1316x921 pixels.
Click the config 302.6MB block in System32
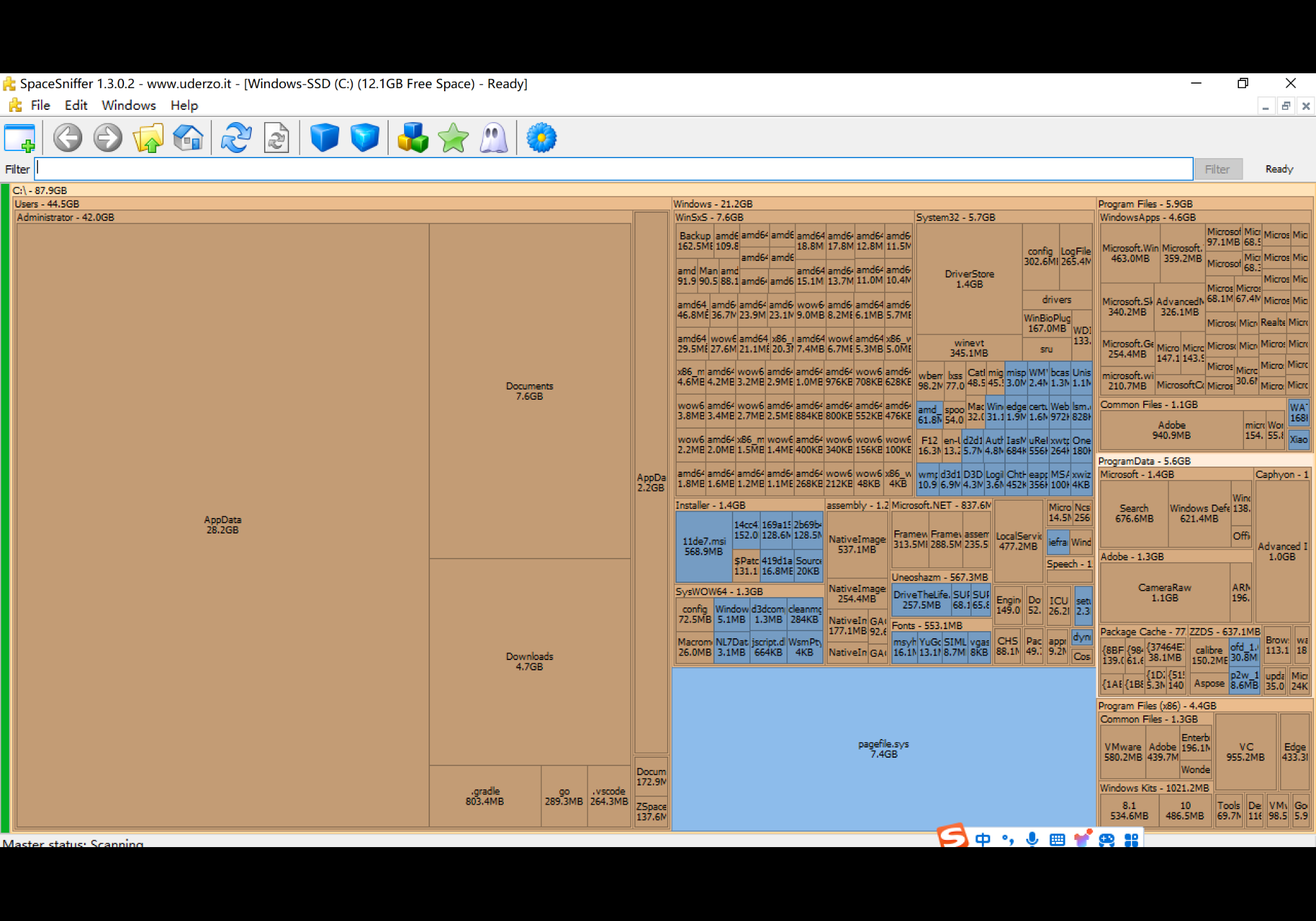[x=1040, y=256]
